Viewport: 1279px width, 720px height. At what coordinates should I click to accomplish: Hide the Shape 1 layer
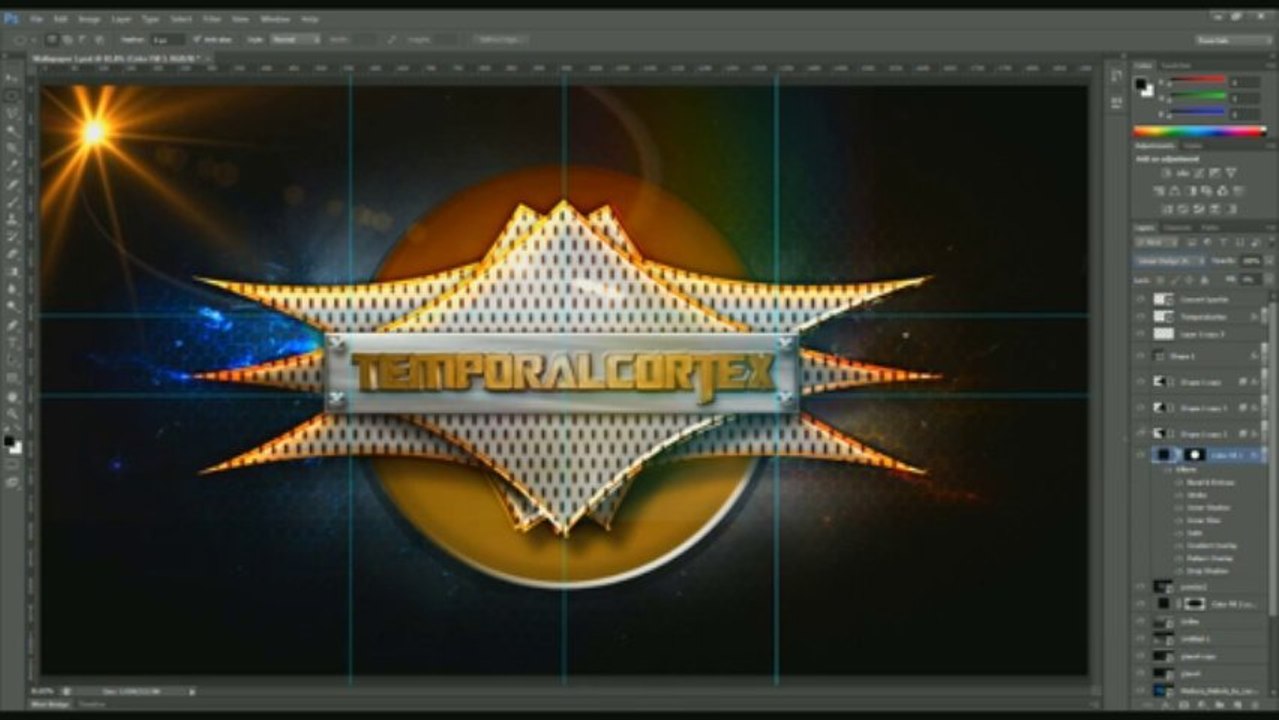(1140, 356)
